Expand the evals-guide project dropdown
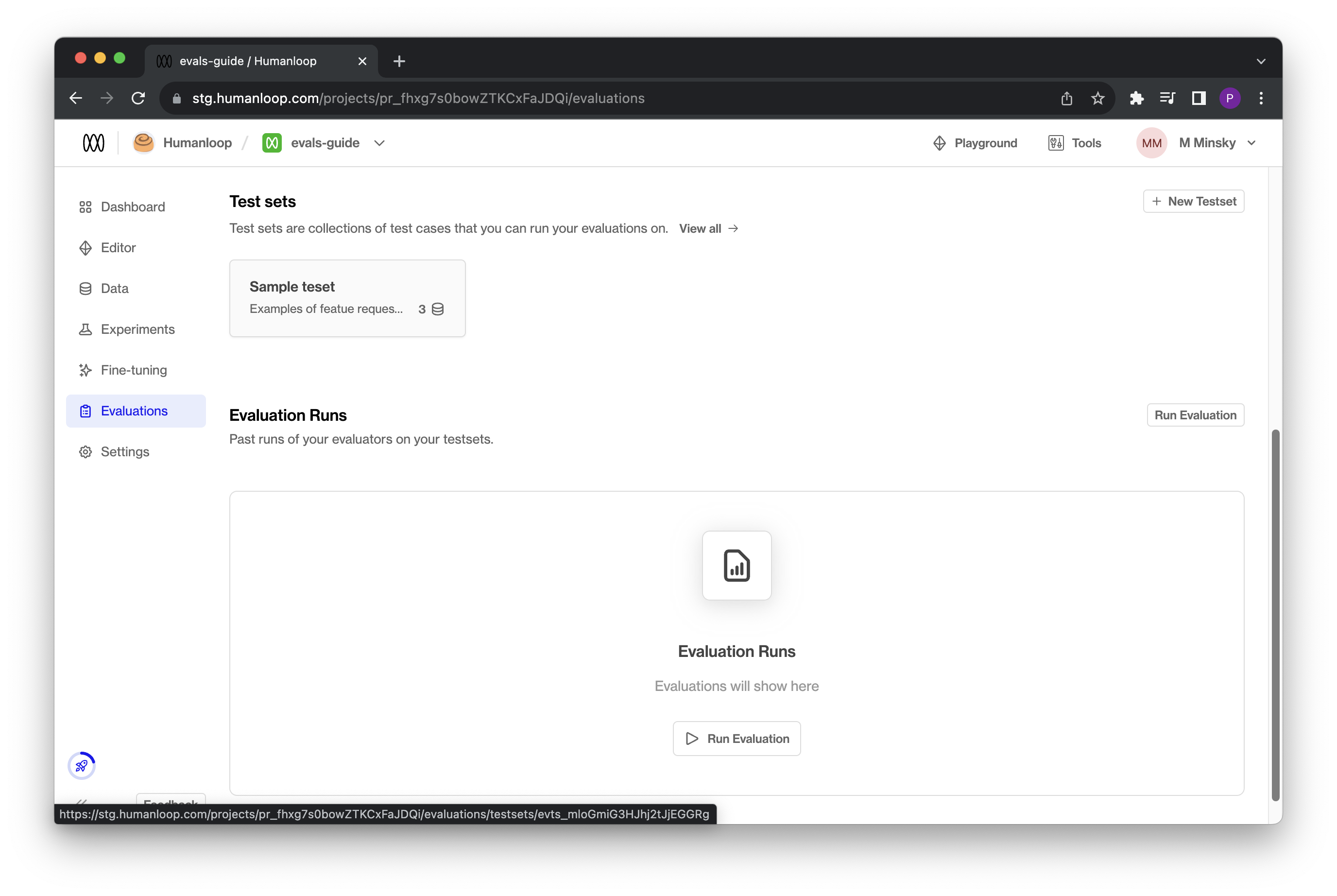 tap(379, 143)
